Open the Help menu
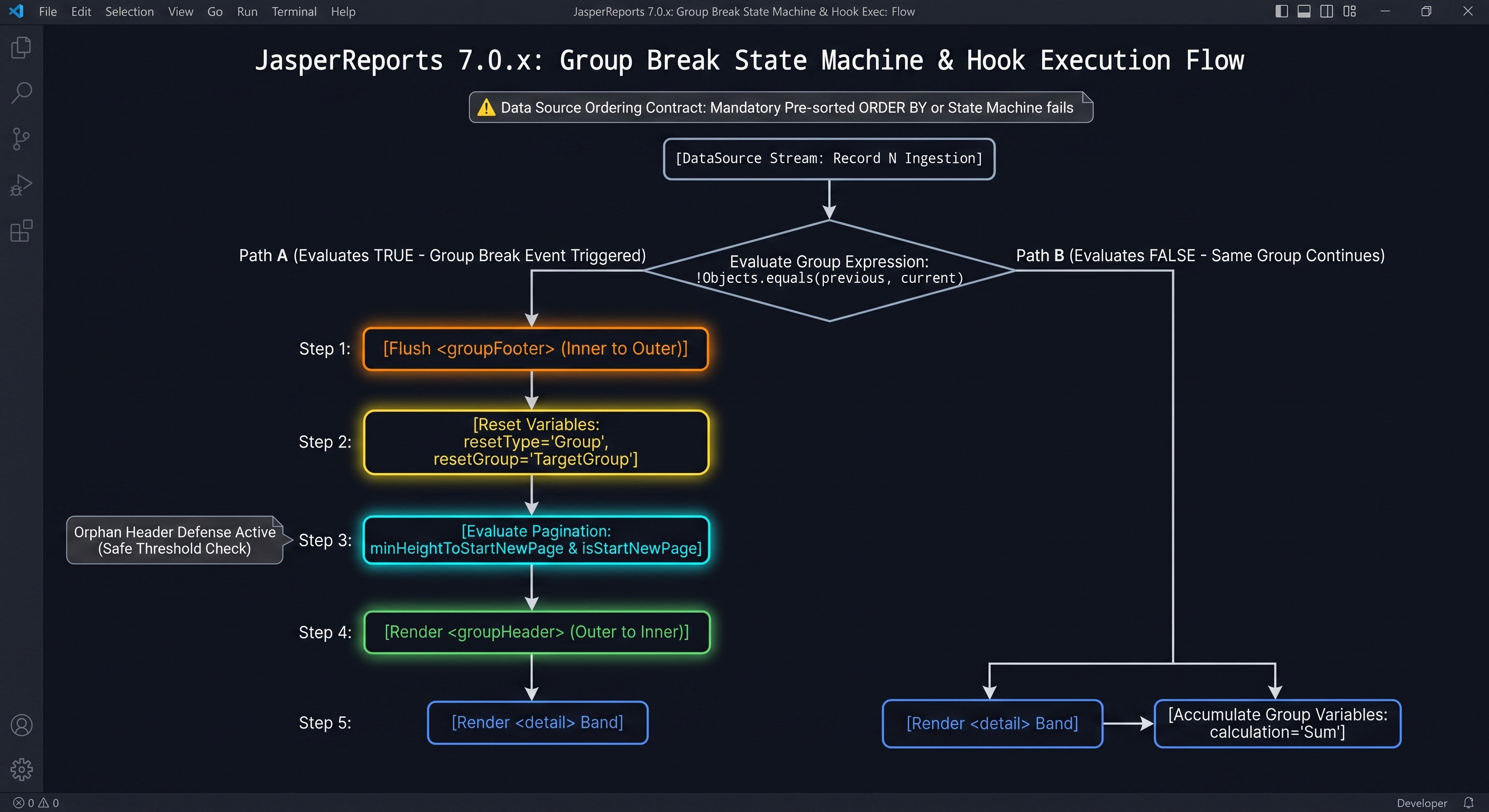 click(x=343, y=12)
